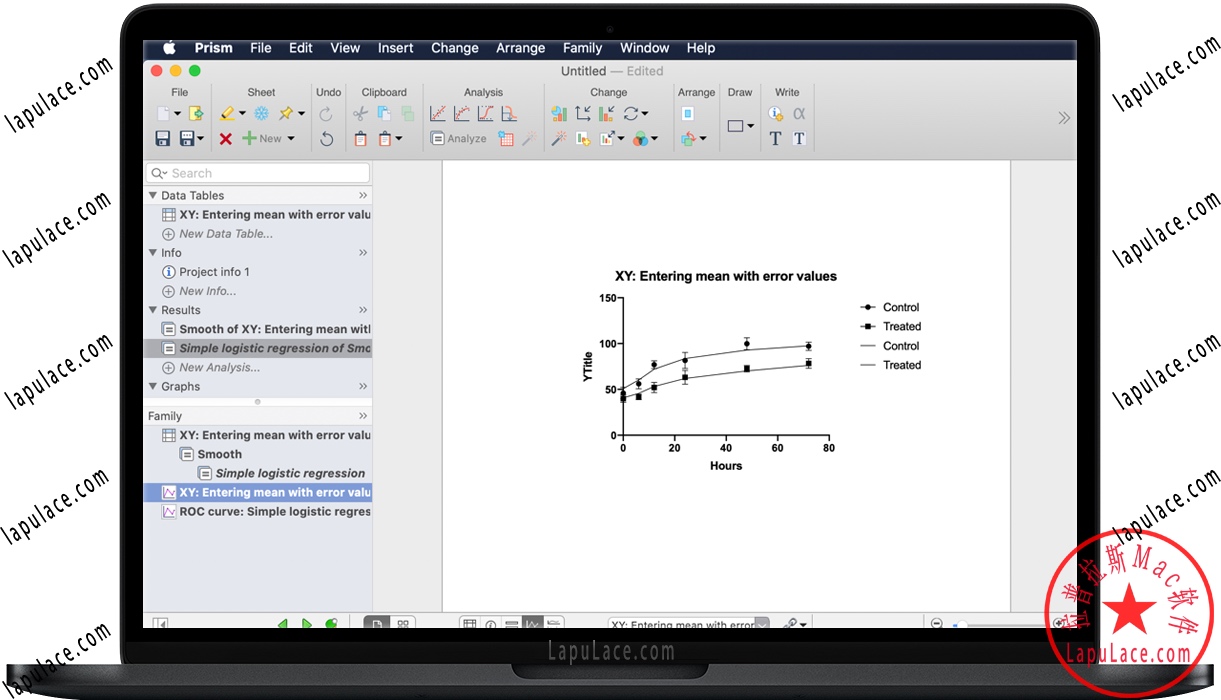Collapse the Results section triangle
This screenshot has height=700, width=1221.
coord(153,309)
